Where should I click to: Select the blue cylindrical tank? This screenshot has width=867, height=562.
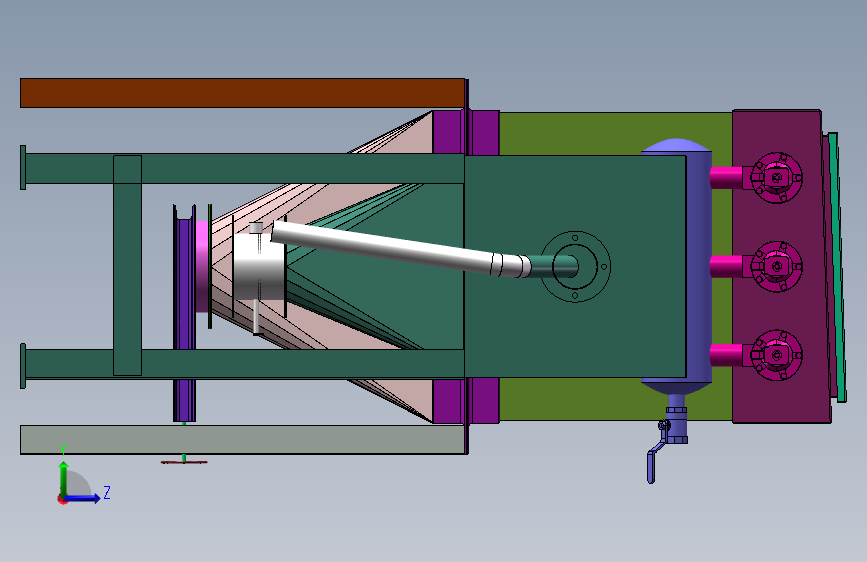coord(699,266)
